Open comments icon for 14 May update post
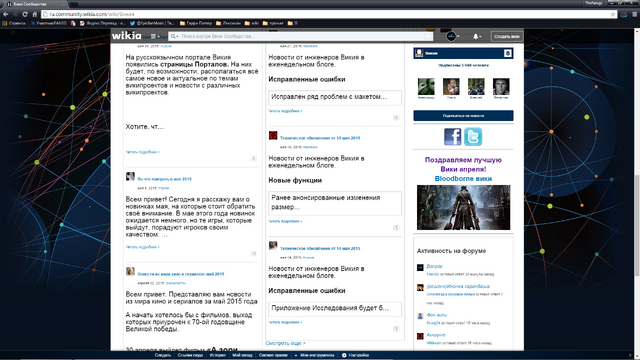Viewport: 640px width, 360px height. 396,329
